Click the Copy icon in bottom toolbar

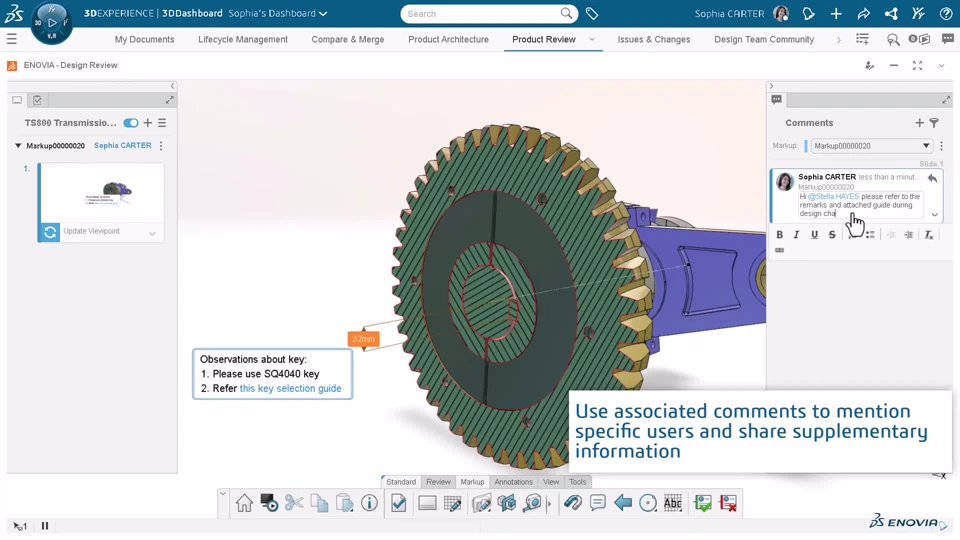(319, 503)
